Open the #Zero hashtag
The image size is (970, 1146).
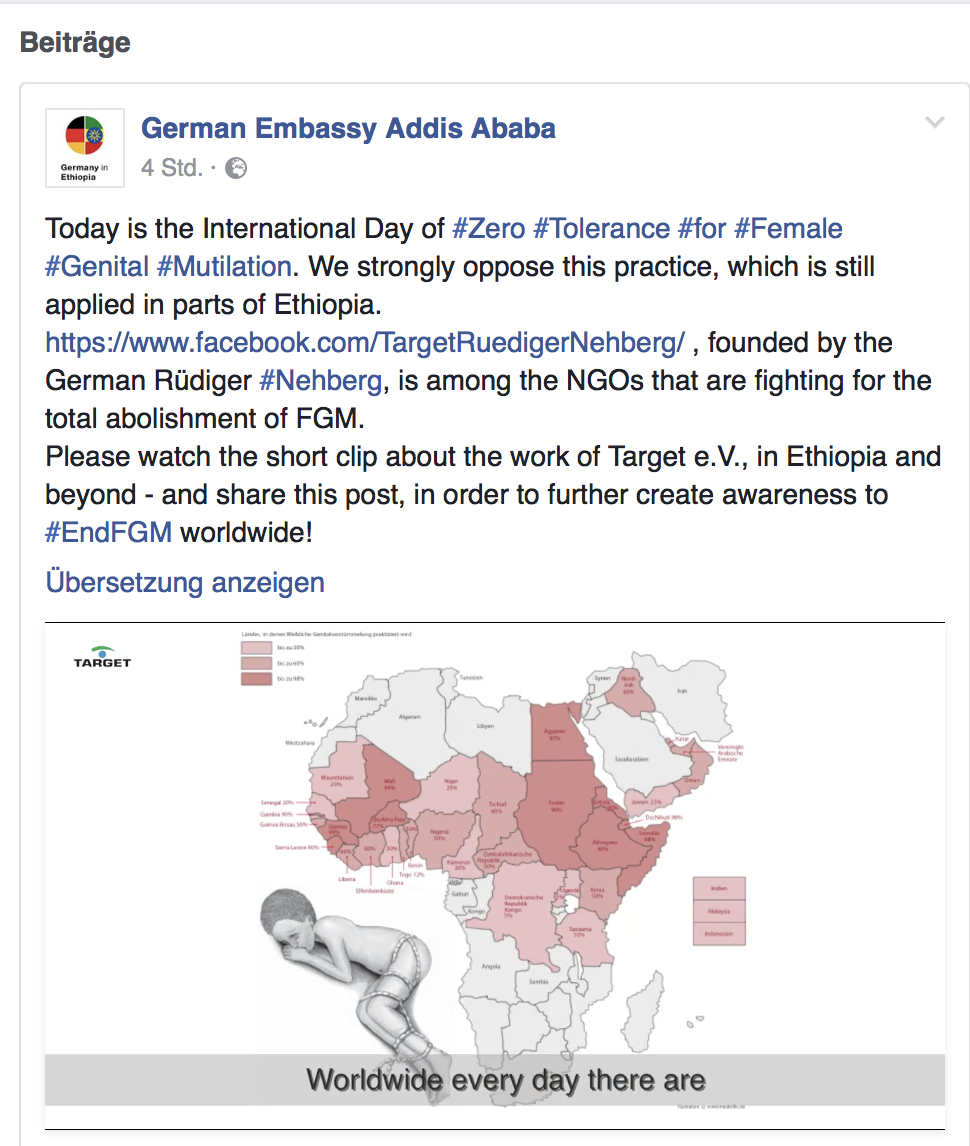coord(488,229)
